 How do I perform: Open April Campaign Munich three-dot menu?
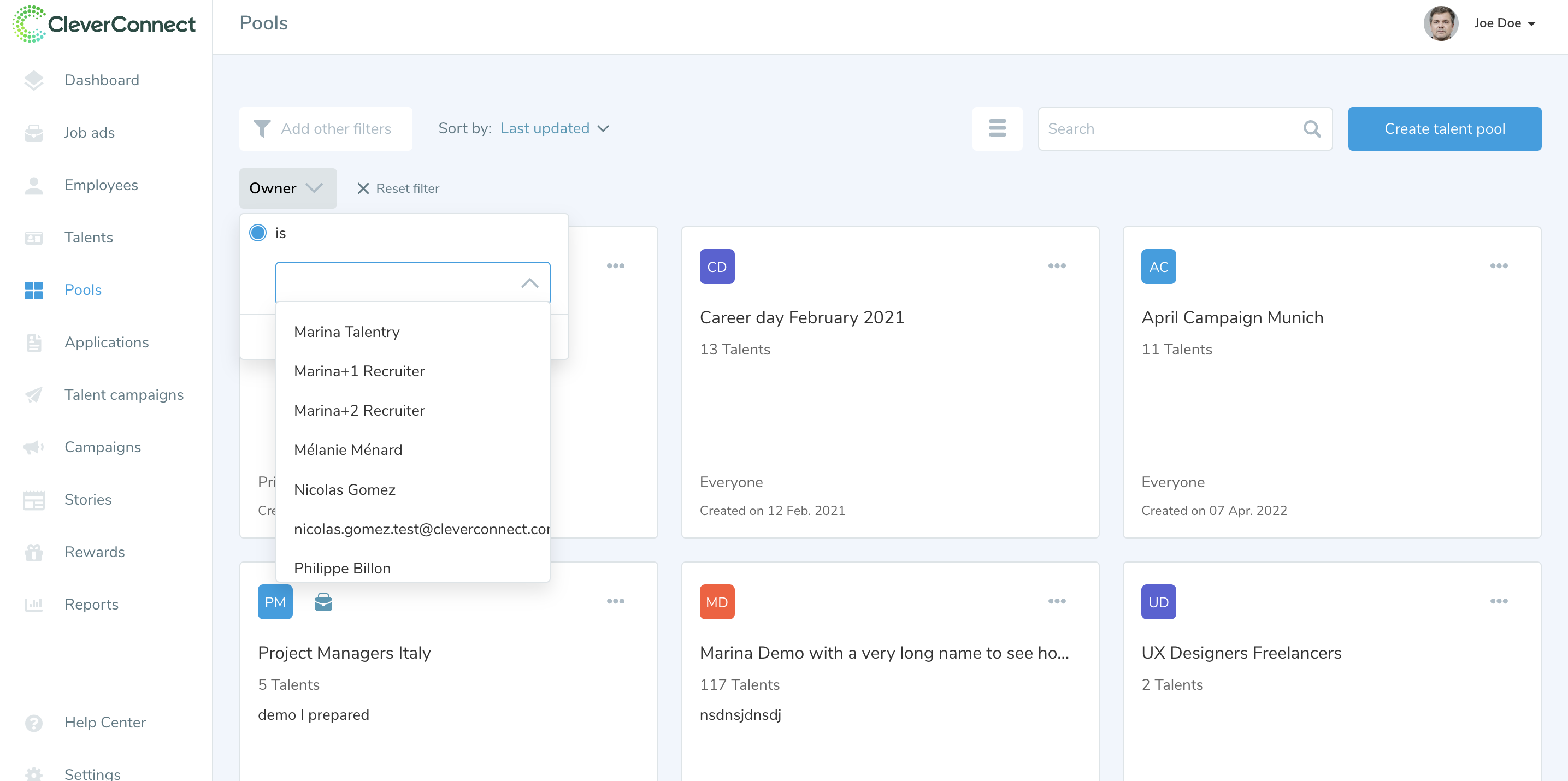[x=1498, y=266]
